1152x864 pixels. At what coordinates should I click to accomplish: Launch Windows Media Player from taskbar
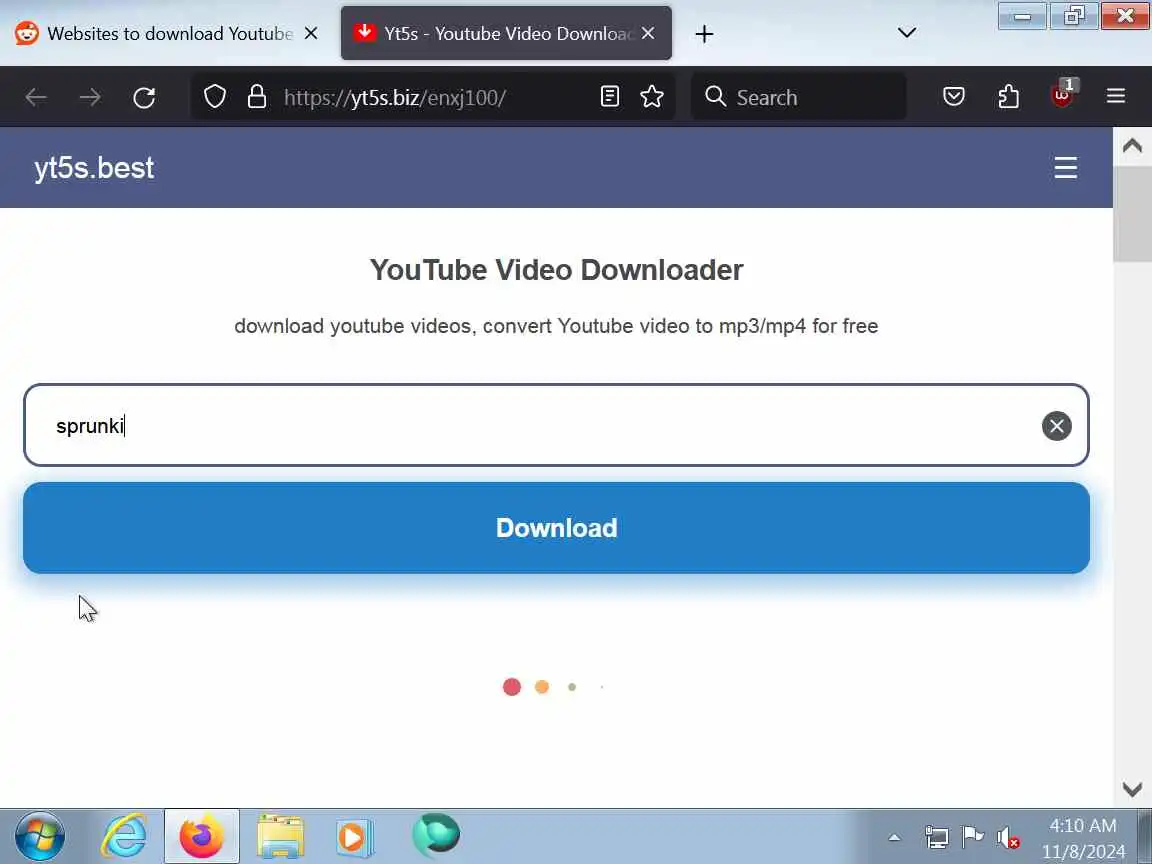[355, 836]
